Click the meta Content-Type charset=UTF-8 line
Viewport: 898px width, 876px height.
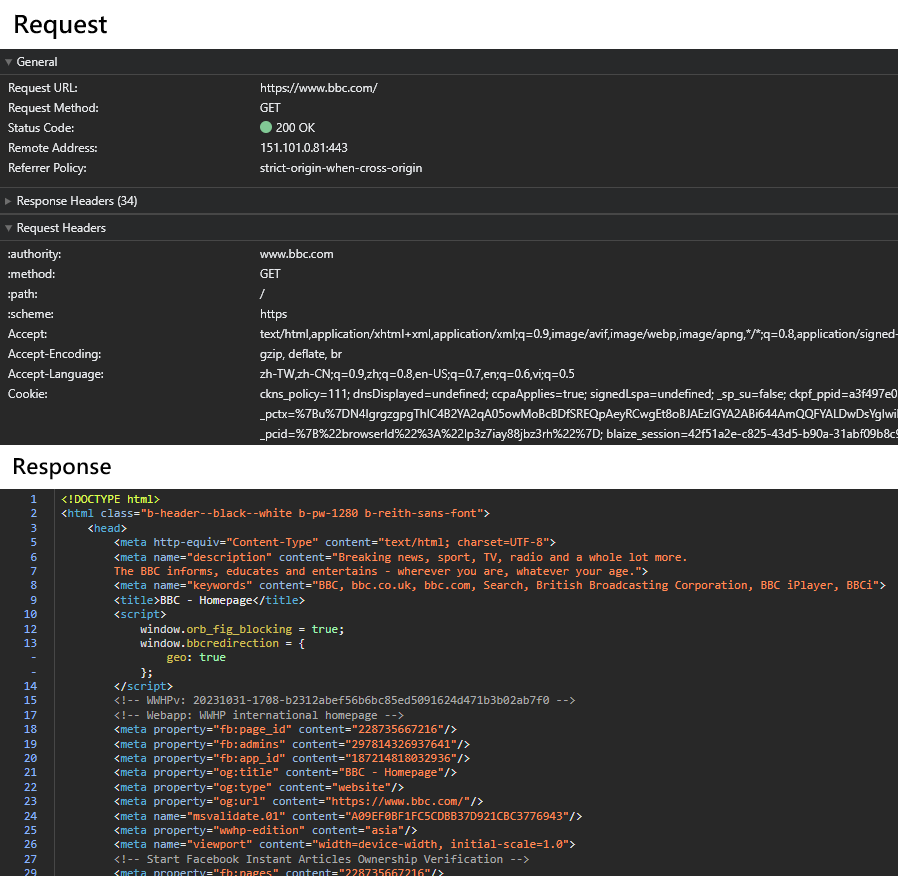click(335, 542)
